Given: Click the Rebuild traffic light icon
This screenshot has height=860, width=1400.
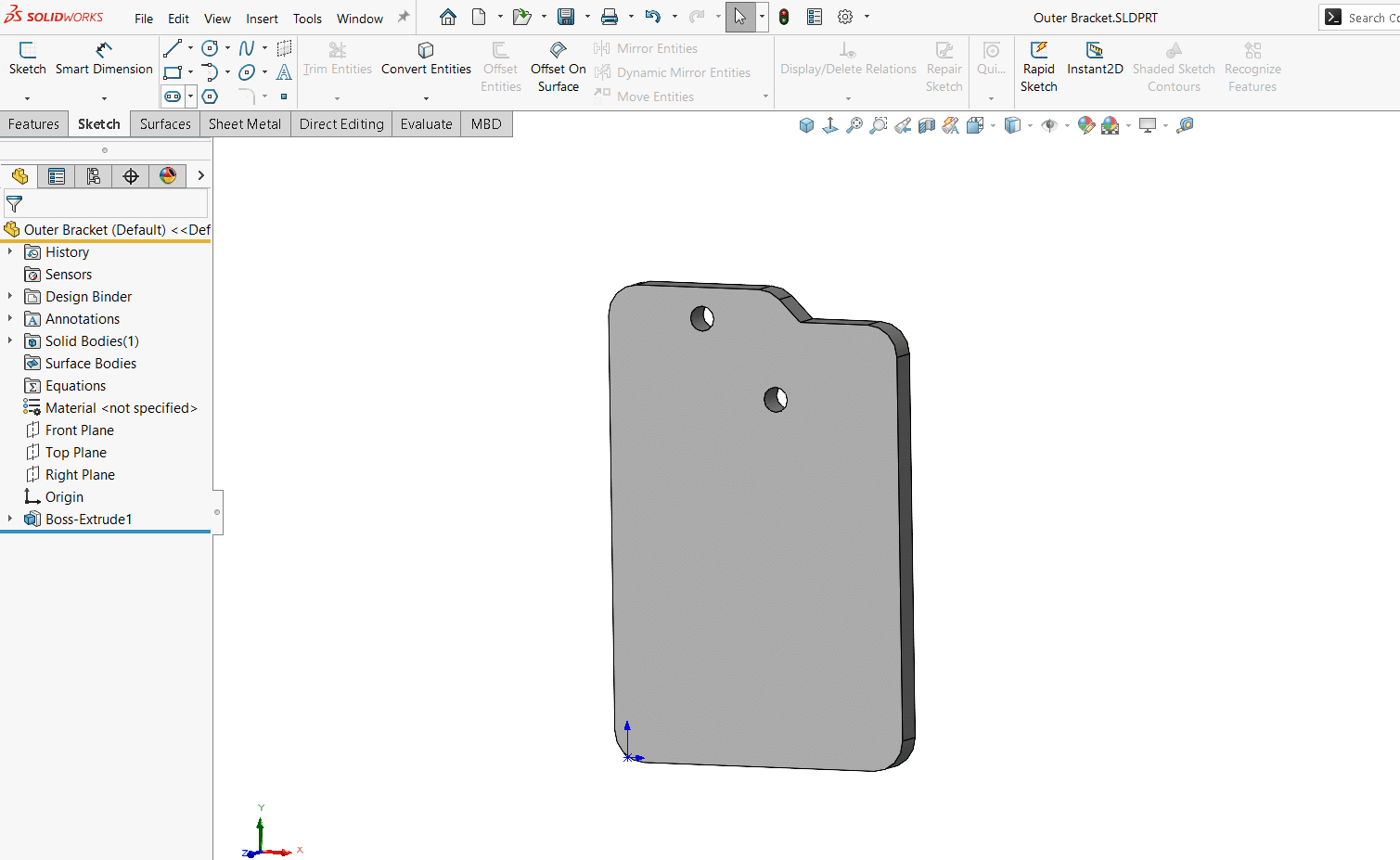Looking at the screenshot, I should [x=784, y=17].
